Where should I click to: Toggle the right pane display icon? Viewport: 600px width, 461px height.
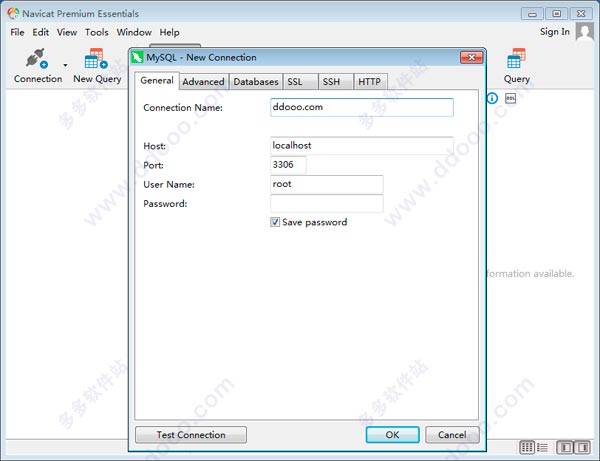point(583,447)
